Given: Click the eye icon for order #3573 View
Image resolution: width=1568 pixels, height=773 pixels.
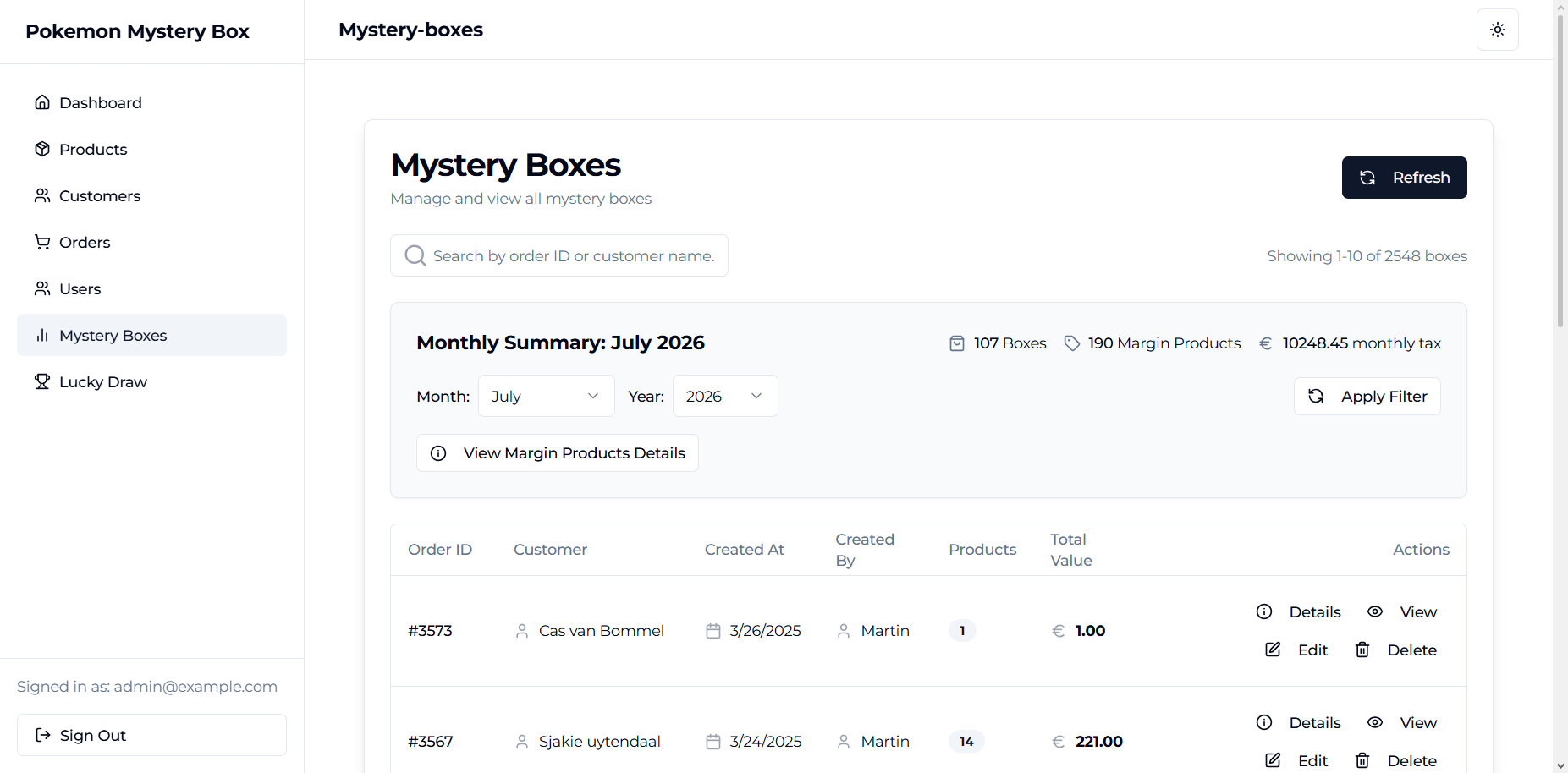Looking at the screenshot, I should point(1375,611).
